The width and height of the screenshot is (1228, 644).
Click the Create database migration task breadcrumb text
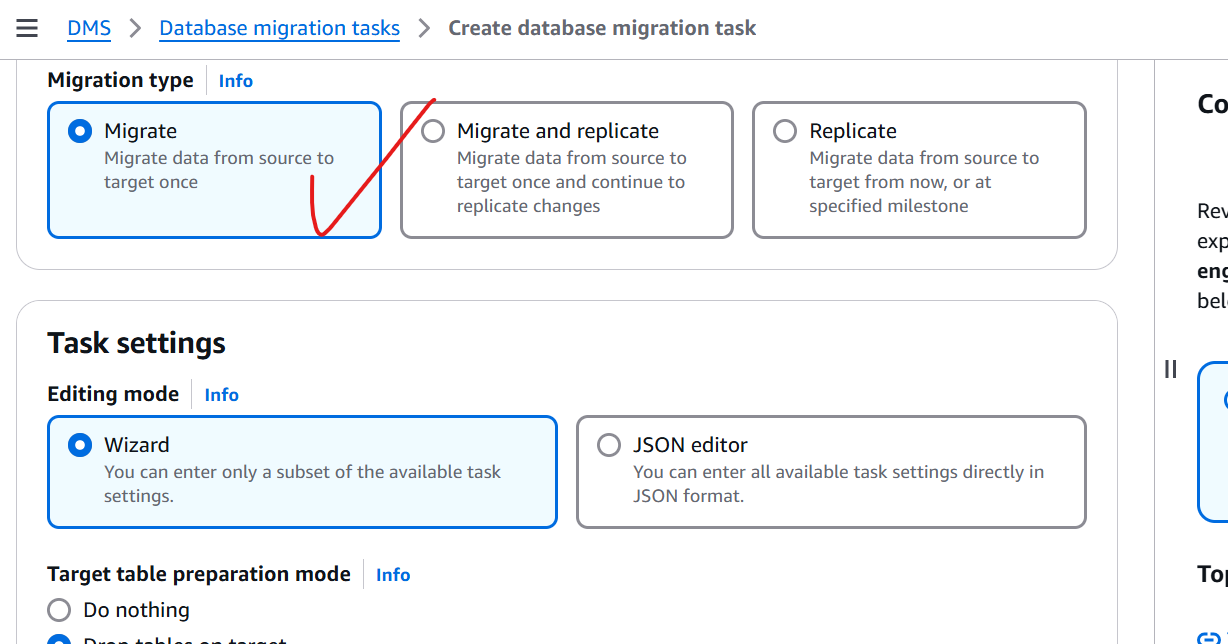602,28
